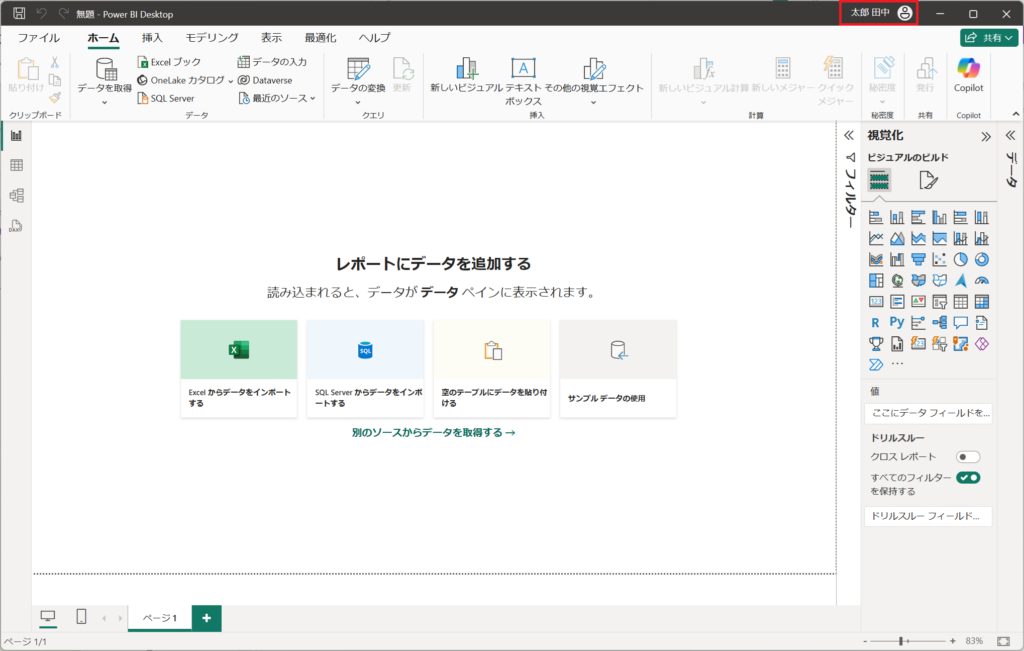Switch to mobile layout icon at bottom
The image size is (1024, 651).
[82, 617]
